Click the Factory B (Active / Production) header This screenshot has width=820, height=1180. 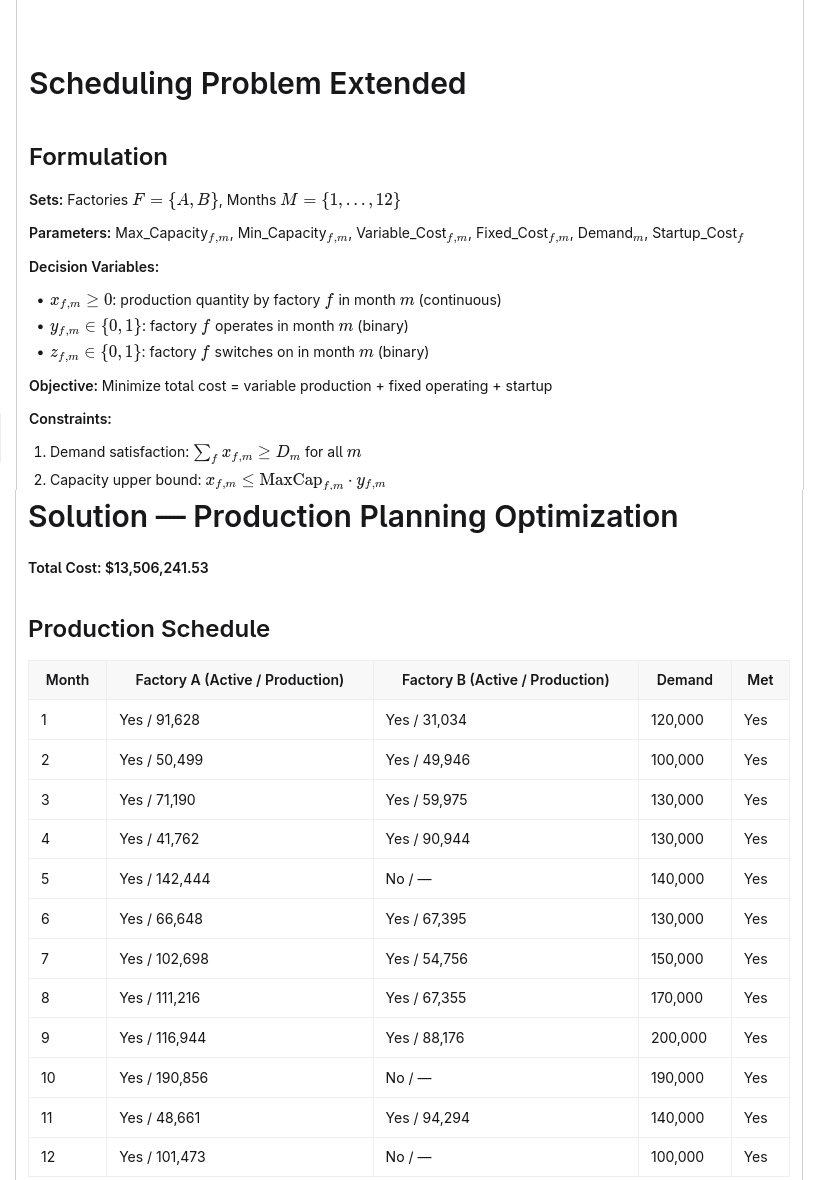(x=505, y=680)
